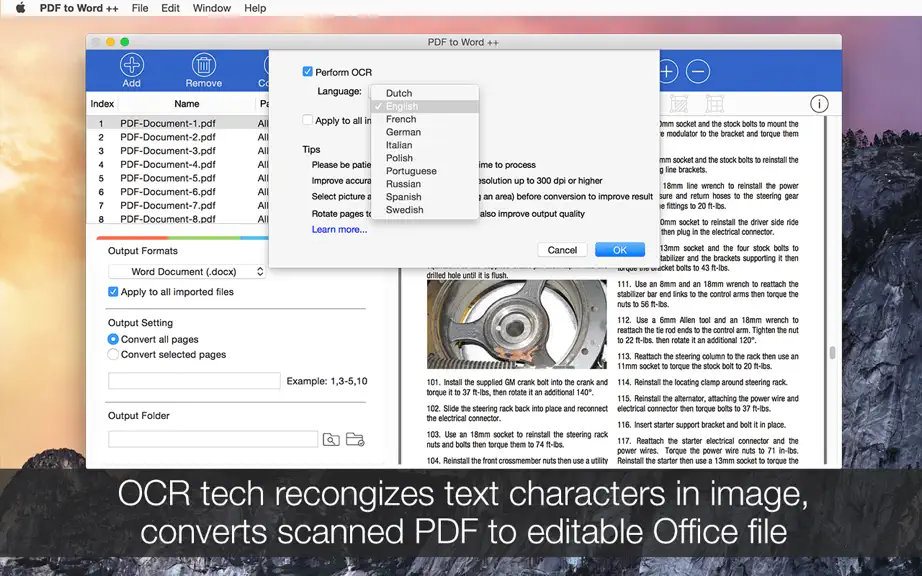The height and width of the screenshot is (576, 922).
Task: Choose Polish from language list
Action: (425, 158)
